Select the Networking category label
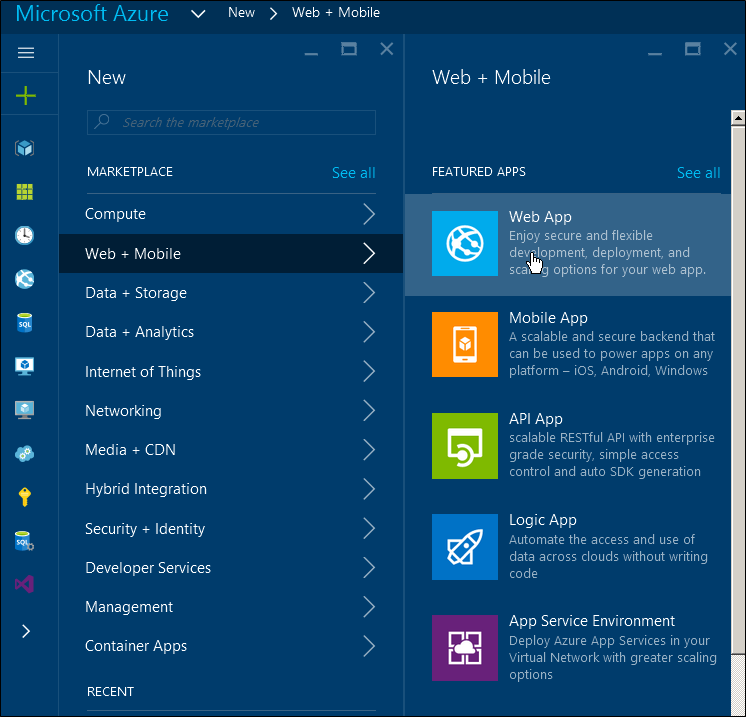The height and width of the screenshot is (717, 746). (x=123, y=411)
